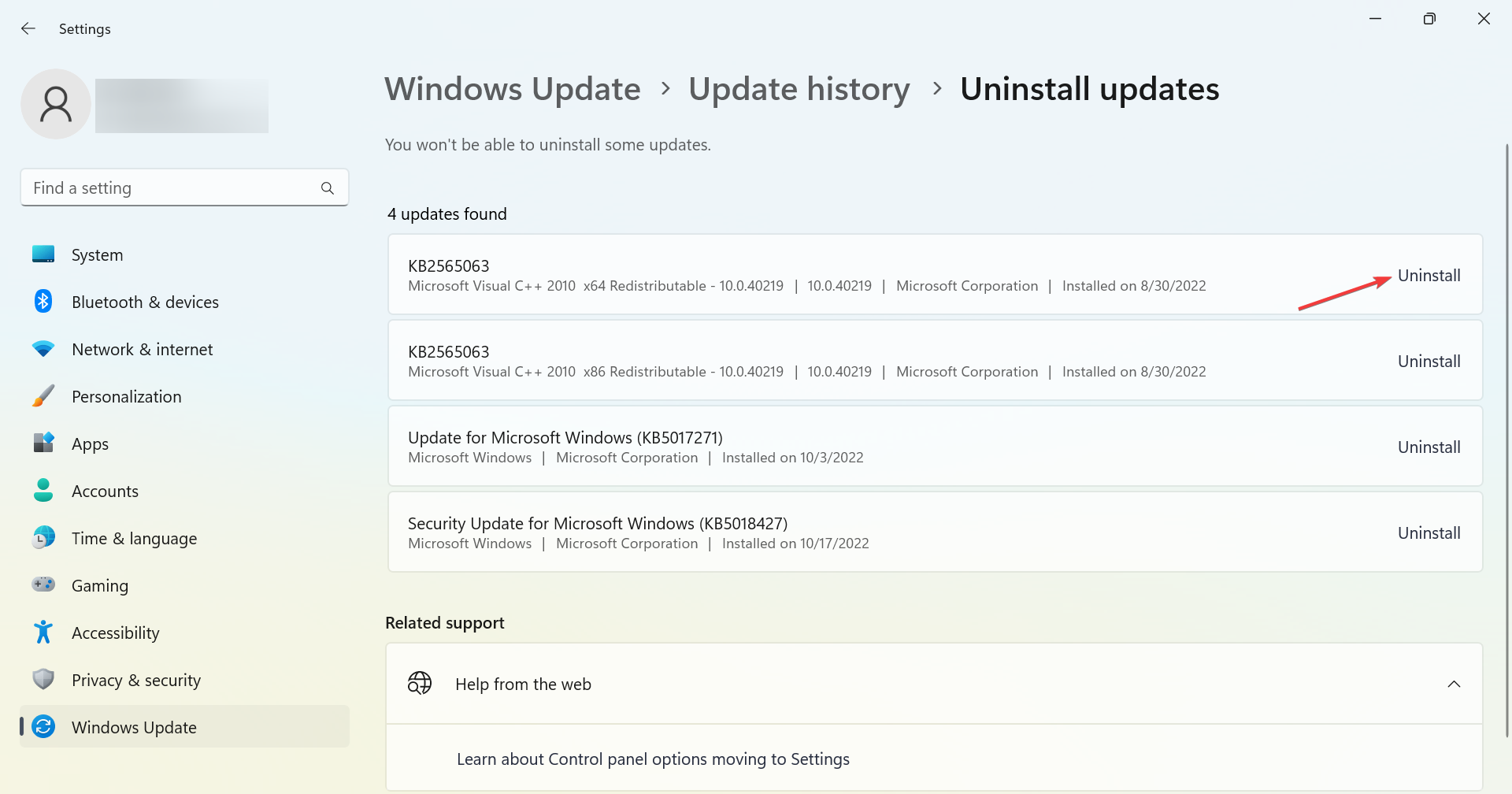
Task: Open Learn about Control panel options link
Action: [653, 759]
